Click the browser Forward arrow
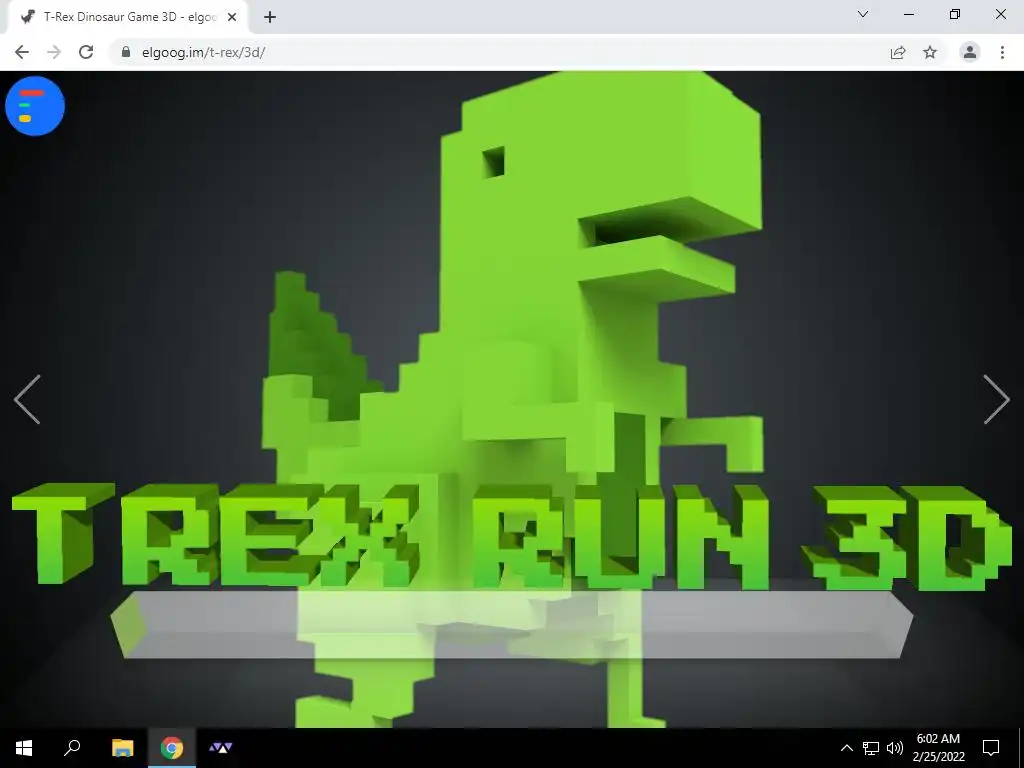 54,52
